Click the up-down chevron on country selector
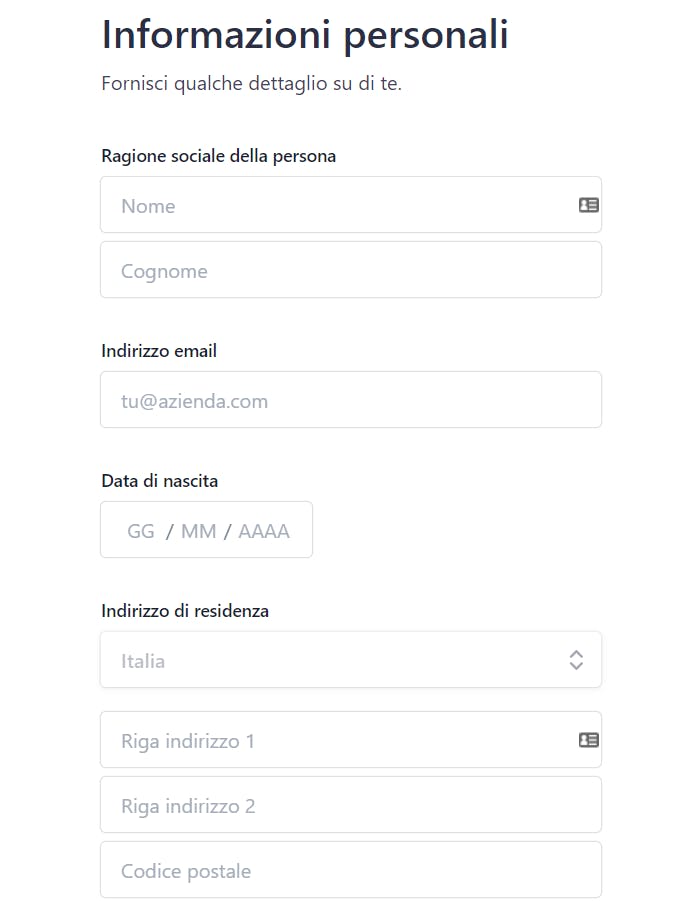The image size is (673, 901). pos(576,660)
